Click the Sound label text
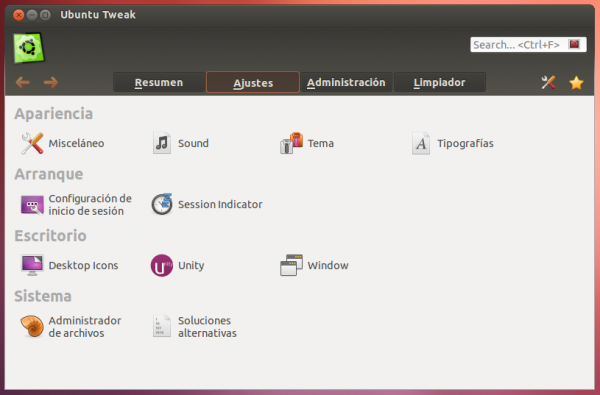 pos(193,144)
